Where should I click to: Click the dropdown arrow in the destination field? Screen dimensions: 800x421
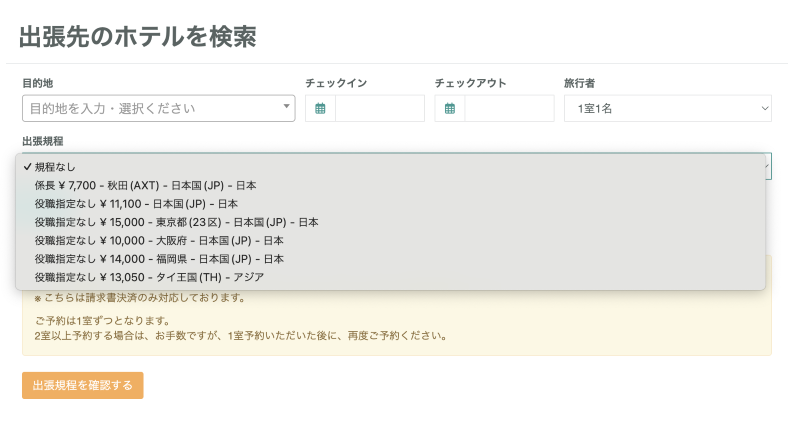point(286,107)
